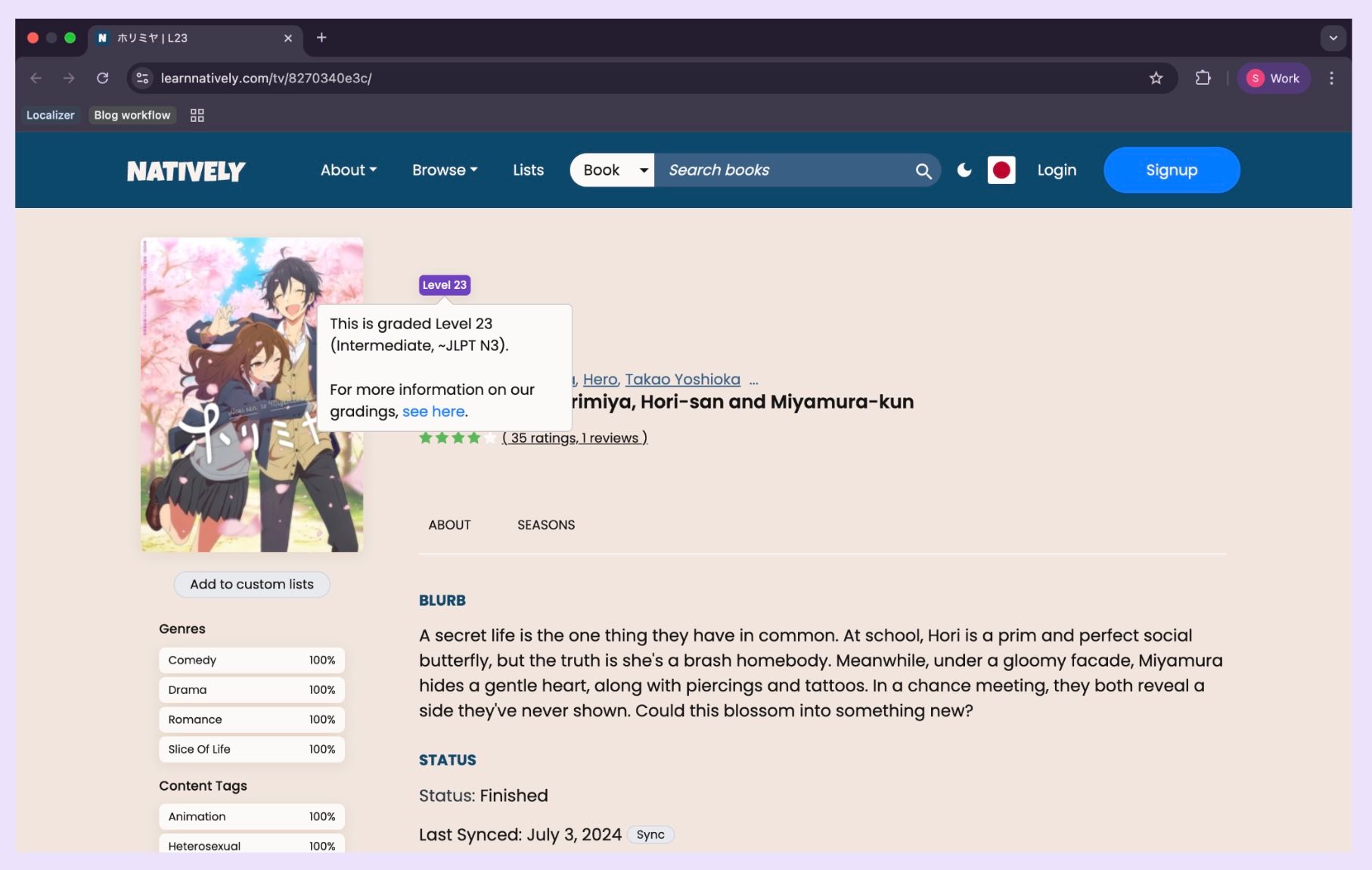Select the ABOUT tab
Viewport: 1372px width, 870px height.
coord(449,525)
